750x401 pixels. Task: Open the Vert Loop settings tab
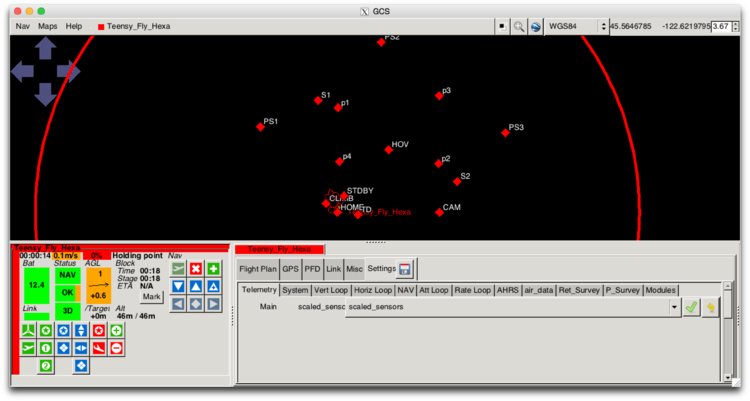[x=331, y=290]
